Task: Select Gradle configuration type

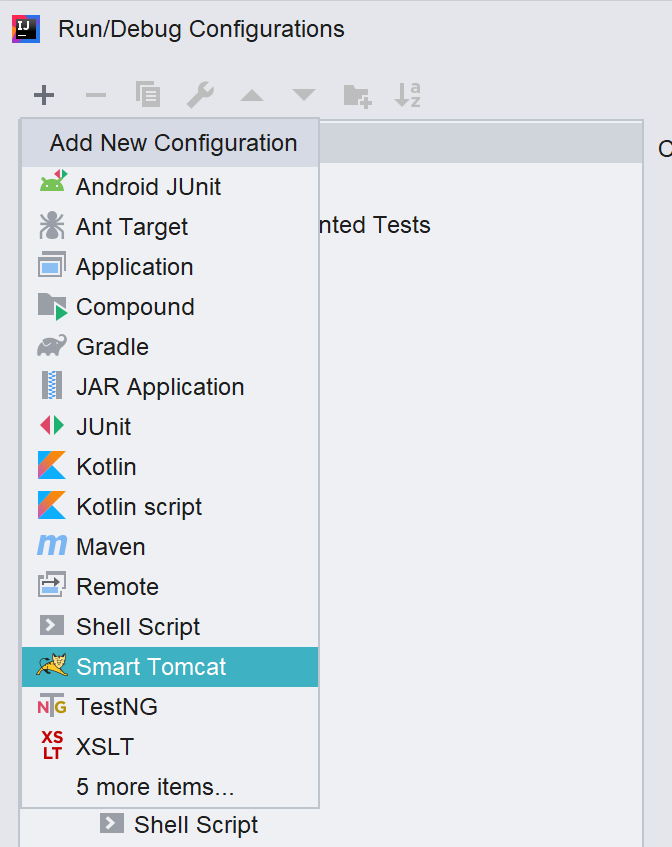Action: (x=170, y=347)
